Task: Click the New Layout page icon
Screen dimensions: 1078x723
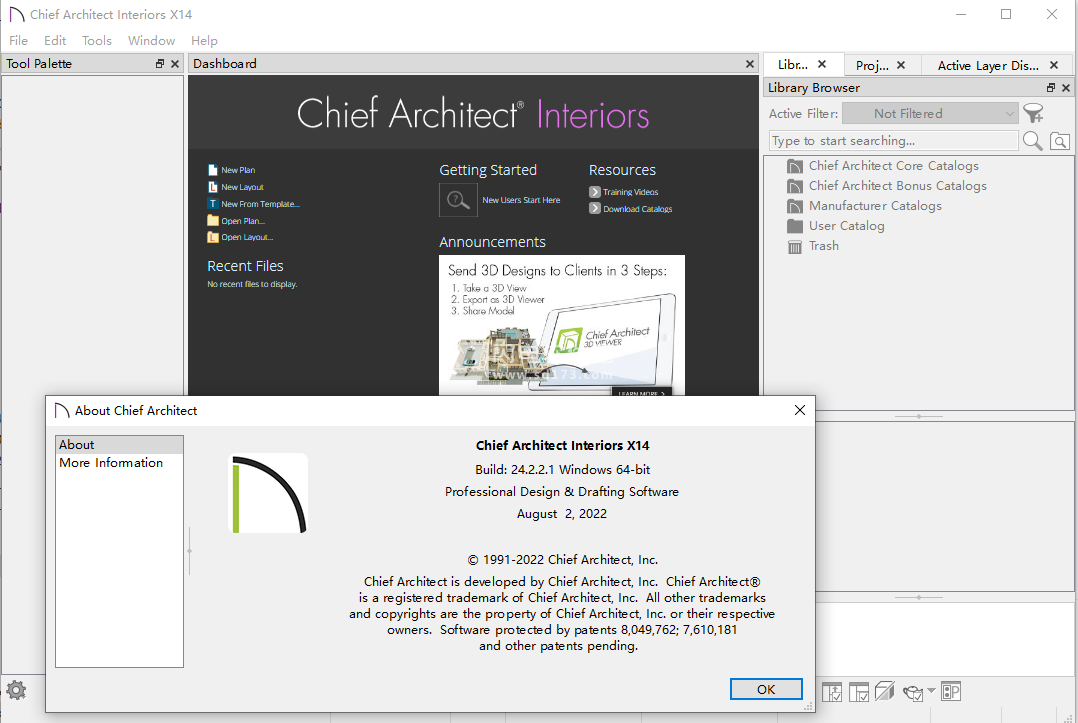Action: 212,187
